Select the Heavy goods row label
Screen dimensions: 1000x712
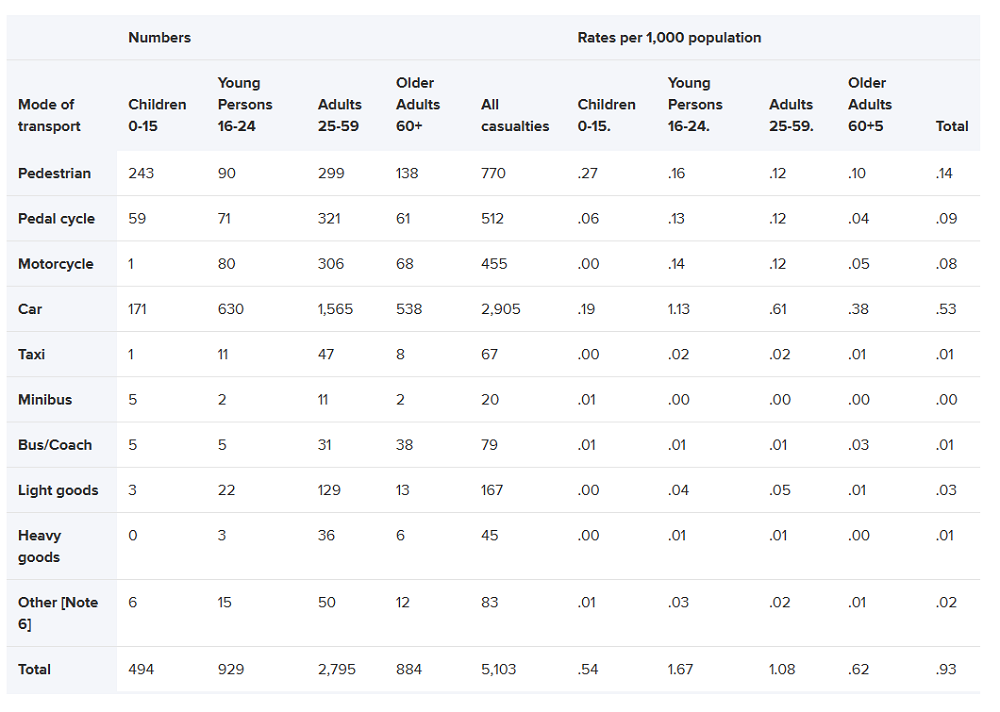pos(40,546)
